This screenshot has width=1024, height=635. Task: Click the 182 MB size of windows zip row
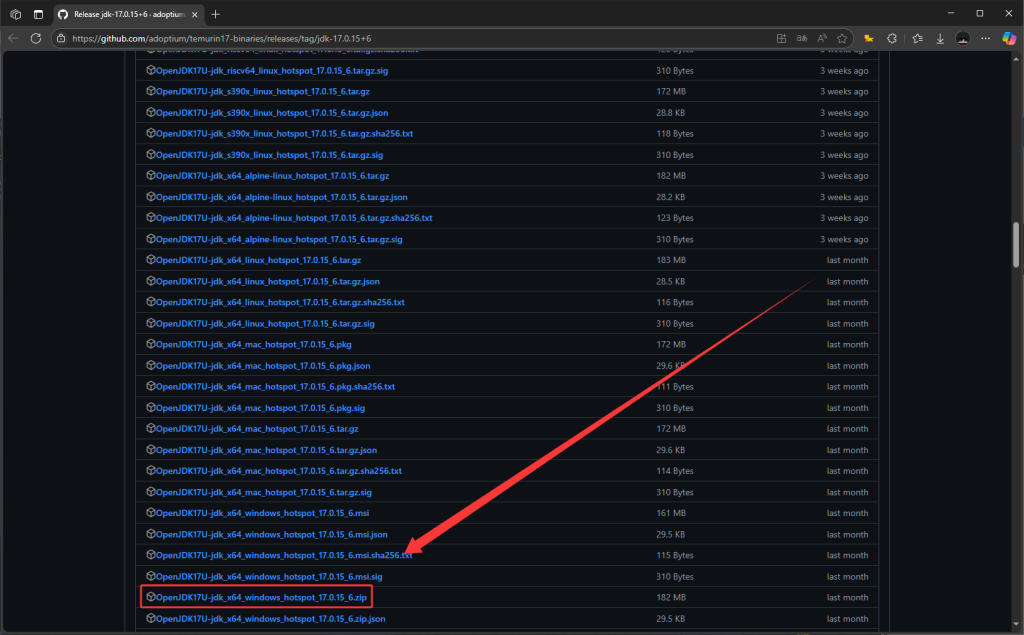click(x=671, y=598)
